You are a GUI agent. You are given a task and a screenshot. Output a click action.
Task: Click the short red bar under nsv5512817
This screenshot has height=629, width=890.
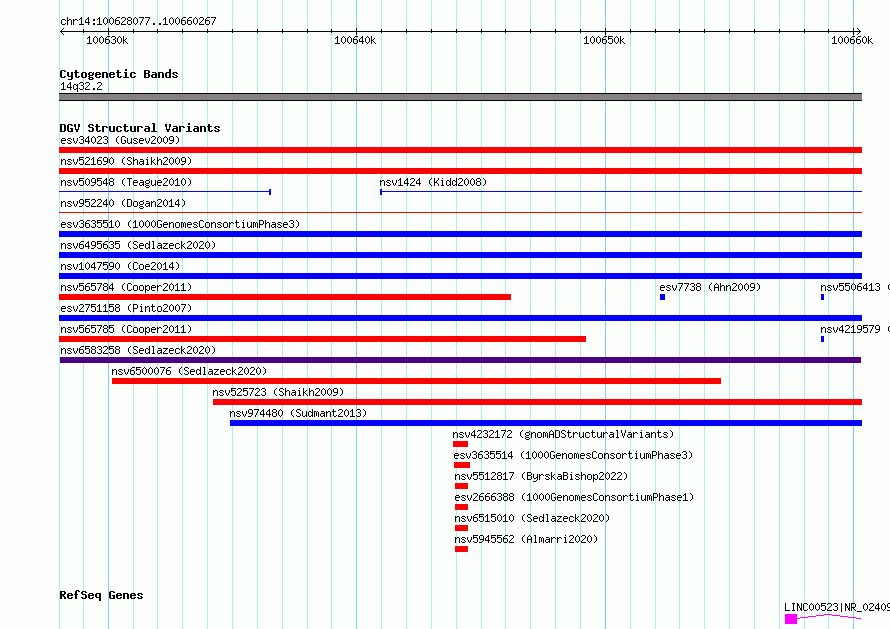coord(461,486)
